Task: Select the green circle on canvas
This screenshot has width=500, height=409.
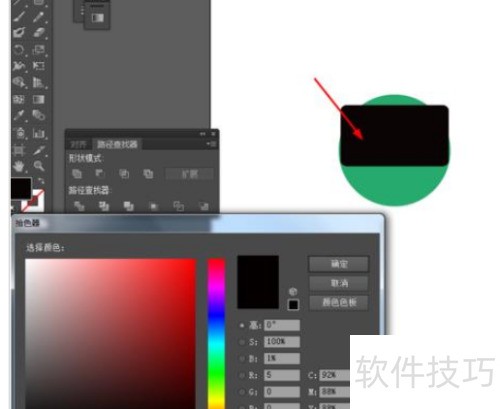Action: tap(395, 187)
